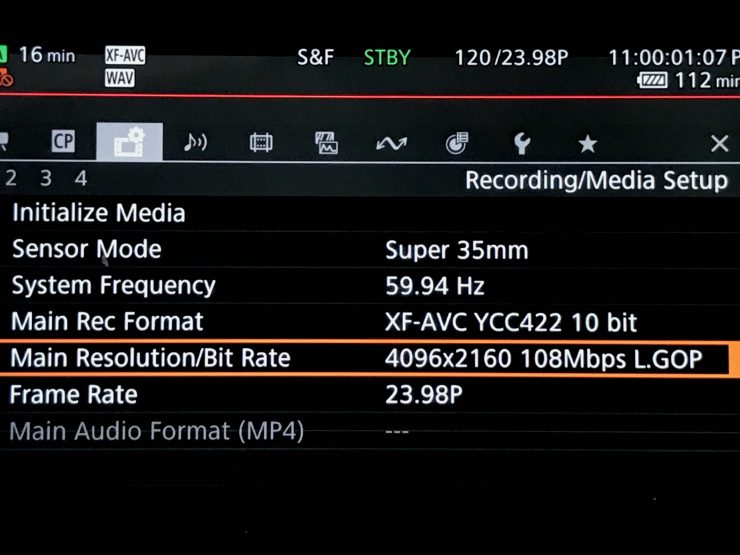Tap the 11:00:01:07 timecode
The height and width of the screenshot is (555, 740).
667,58
